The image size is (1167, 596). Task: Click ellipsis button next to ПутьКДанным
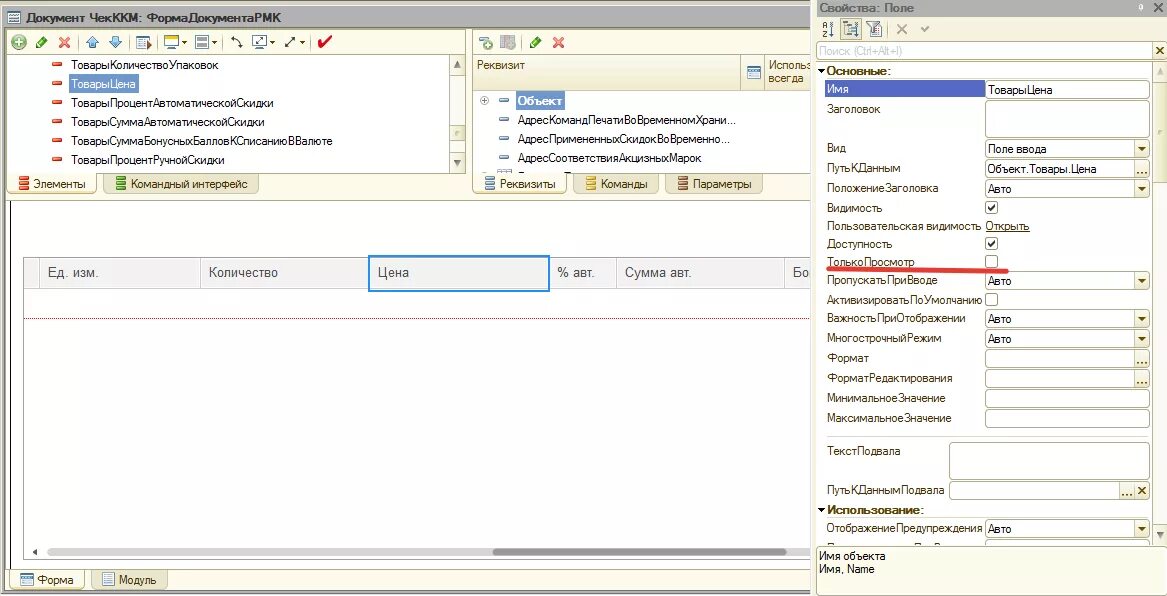tap(1142, 169)
